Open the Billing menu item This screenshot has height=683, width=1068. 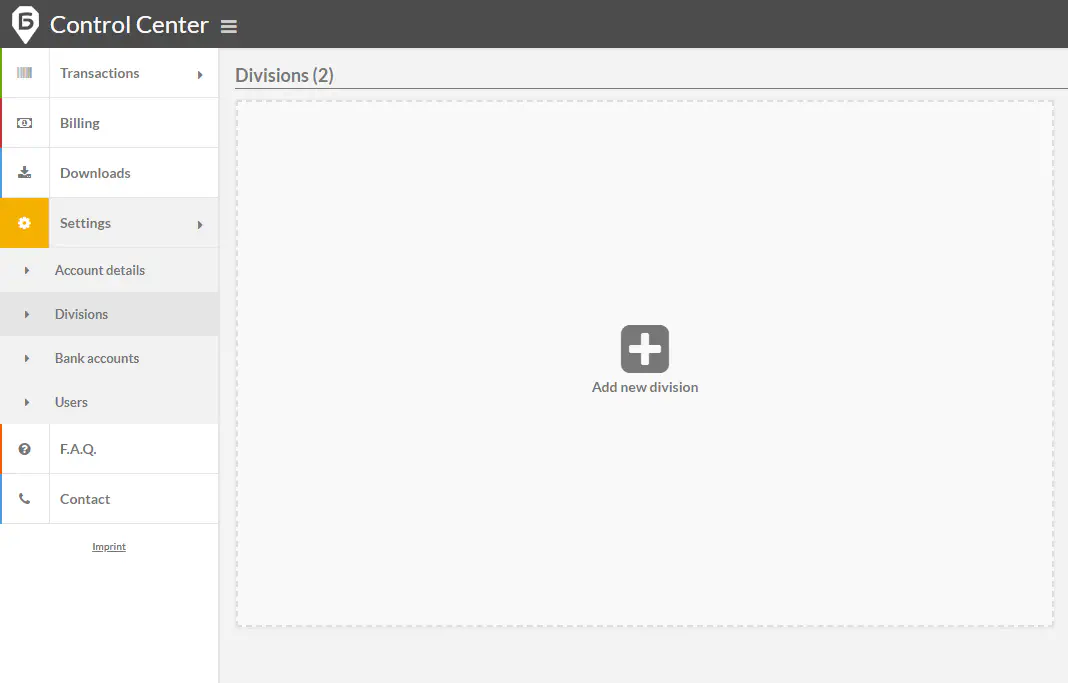(80, 123)
